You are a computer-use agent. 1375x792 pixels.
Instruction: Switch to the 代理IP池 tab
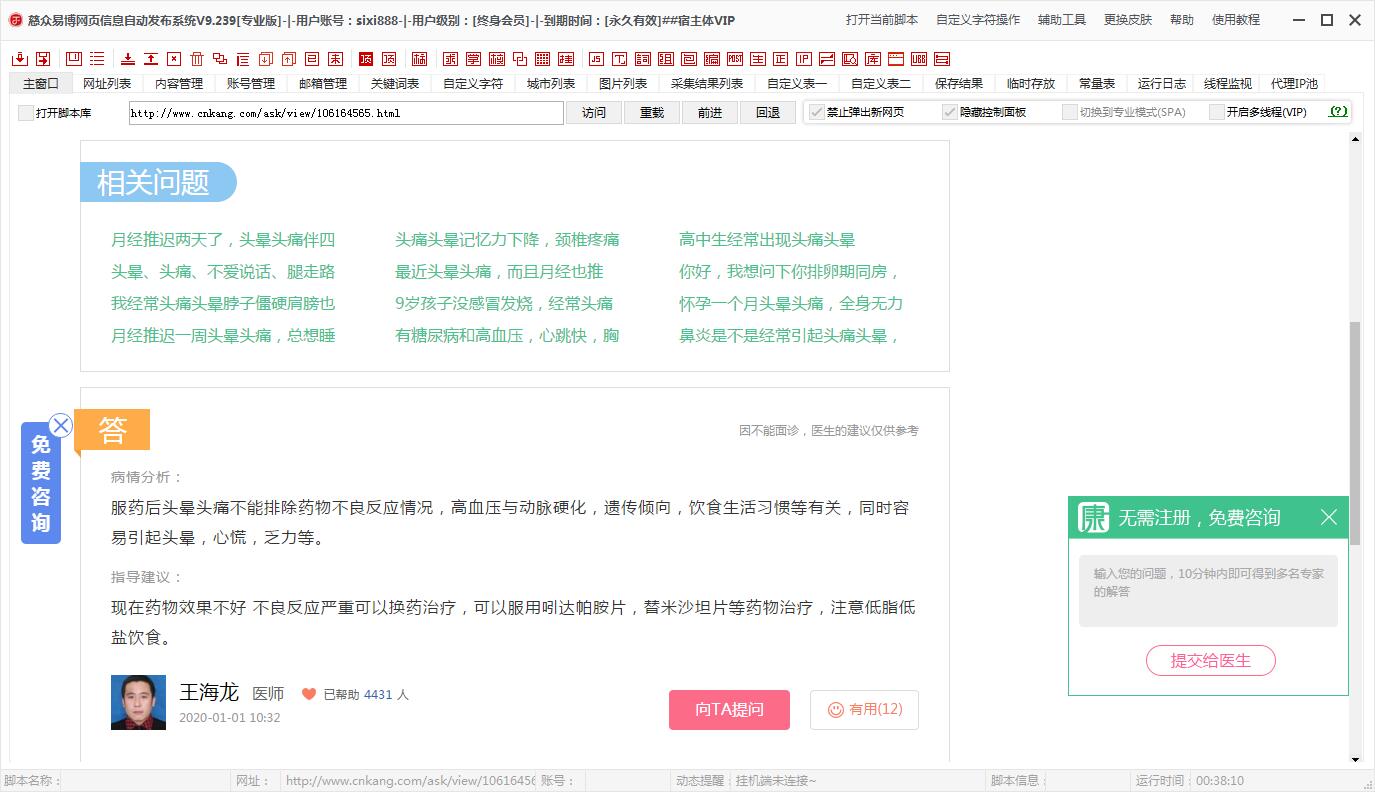[x=1295, y=84]
